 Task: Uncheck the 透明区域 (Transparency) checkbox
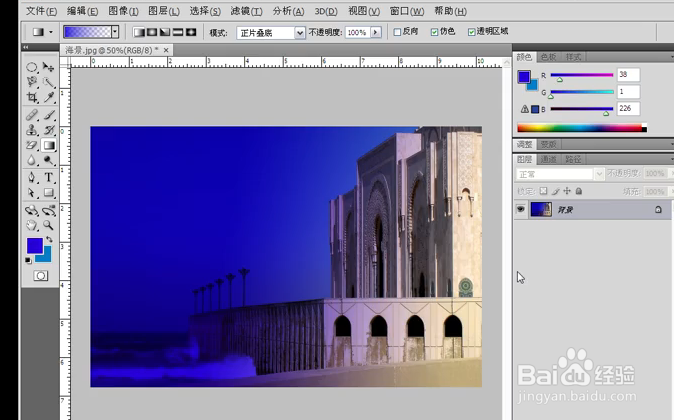pos(472,32)
